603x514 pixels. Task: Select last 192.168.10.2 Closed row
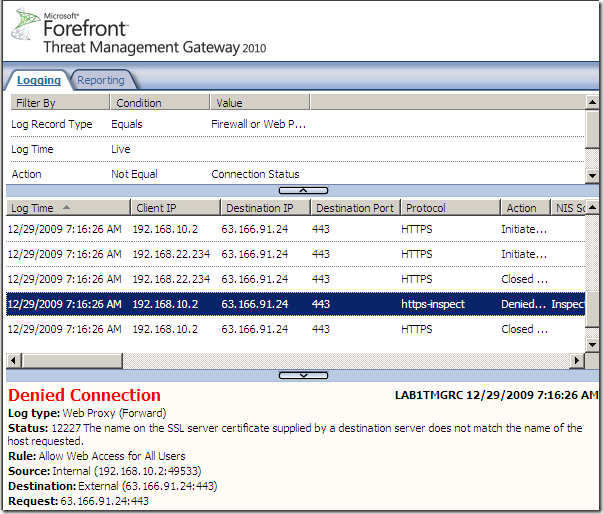pos(295,329)
